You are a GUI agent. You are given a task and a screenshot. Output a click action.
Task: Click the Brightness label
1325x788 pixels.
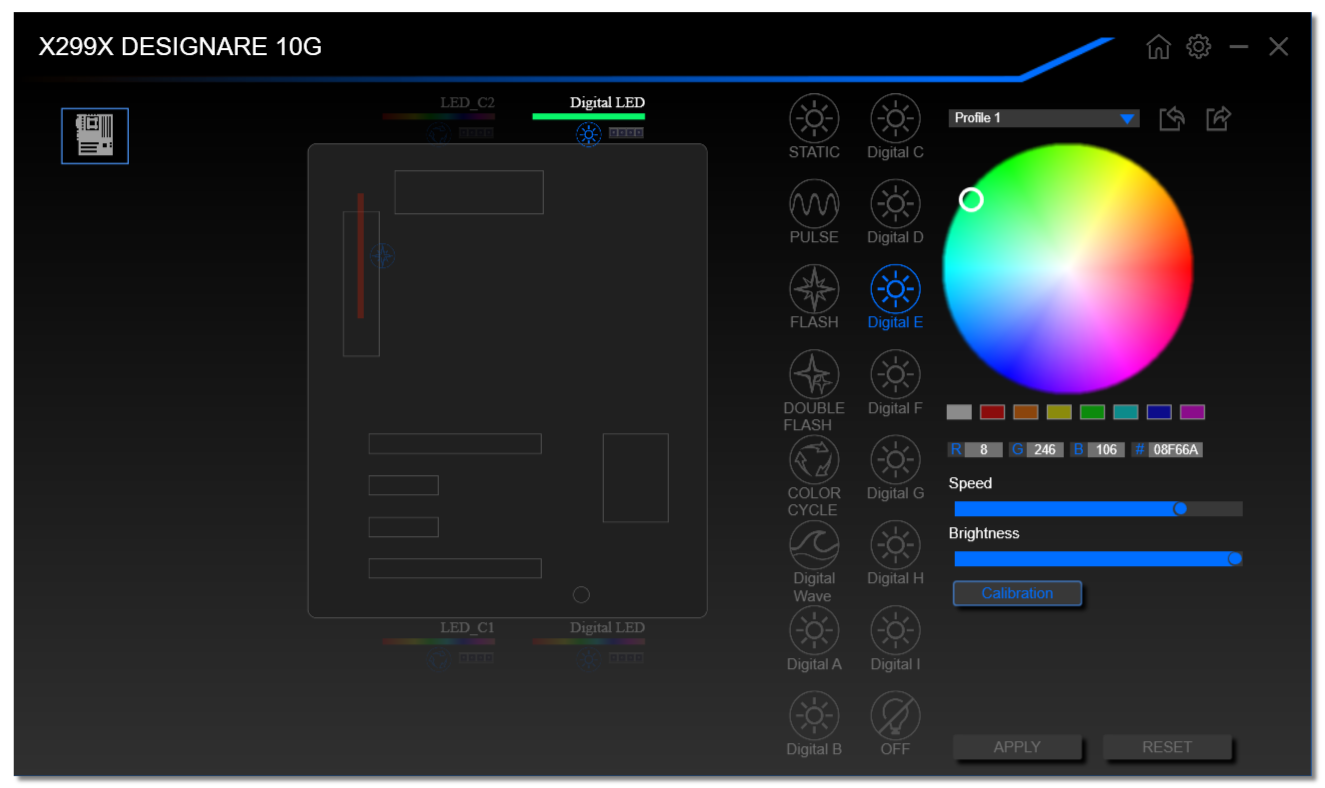point(984,534)
